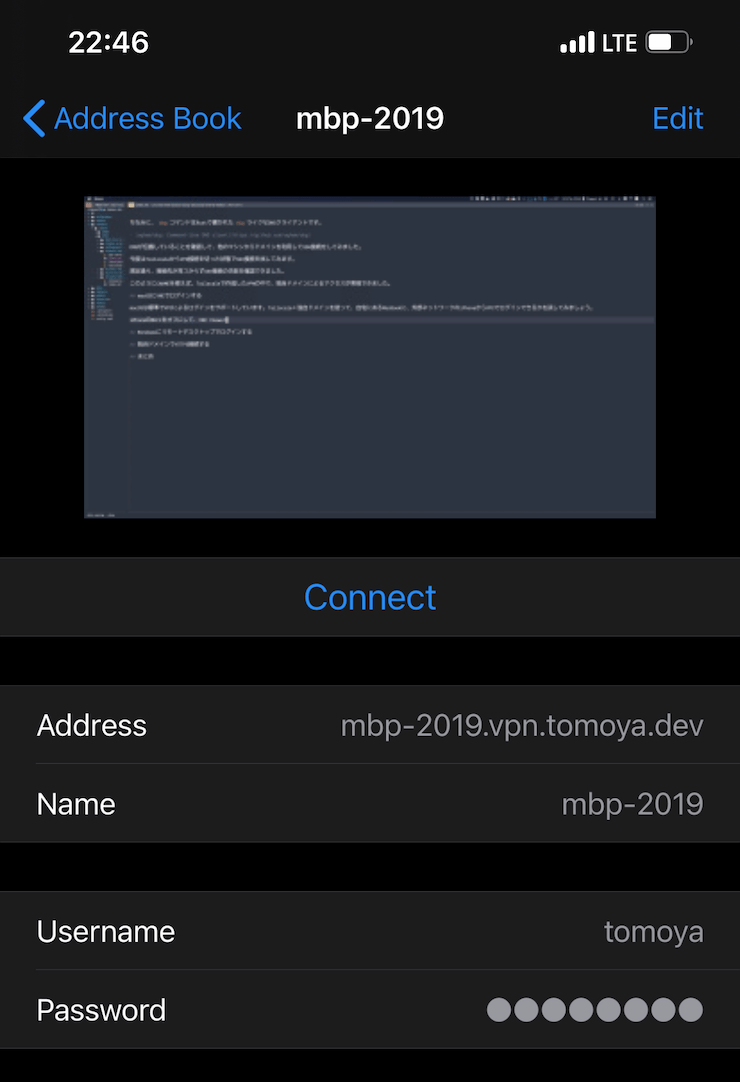Tap the Name row label
This screenshot has width=740, height=1082.
tap(76, 804)
